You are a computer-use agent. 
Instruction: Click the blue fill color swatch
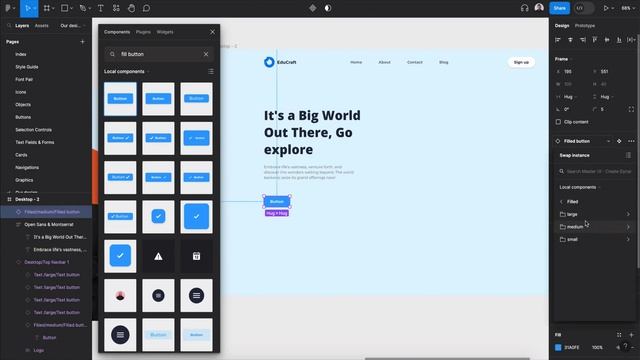(558, 347)
